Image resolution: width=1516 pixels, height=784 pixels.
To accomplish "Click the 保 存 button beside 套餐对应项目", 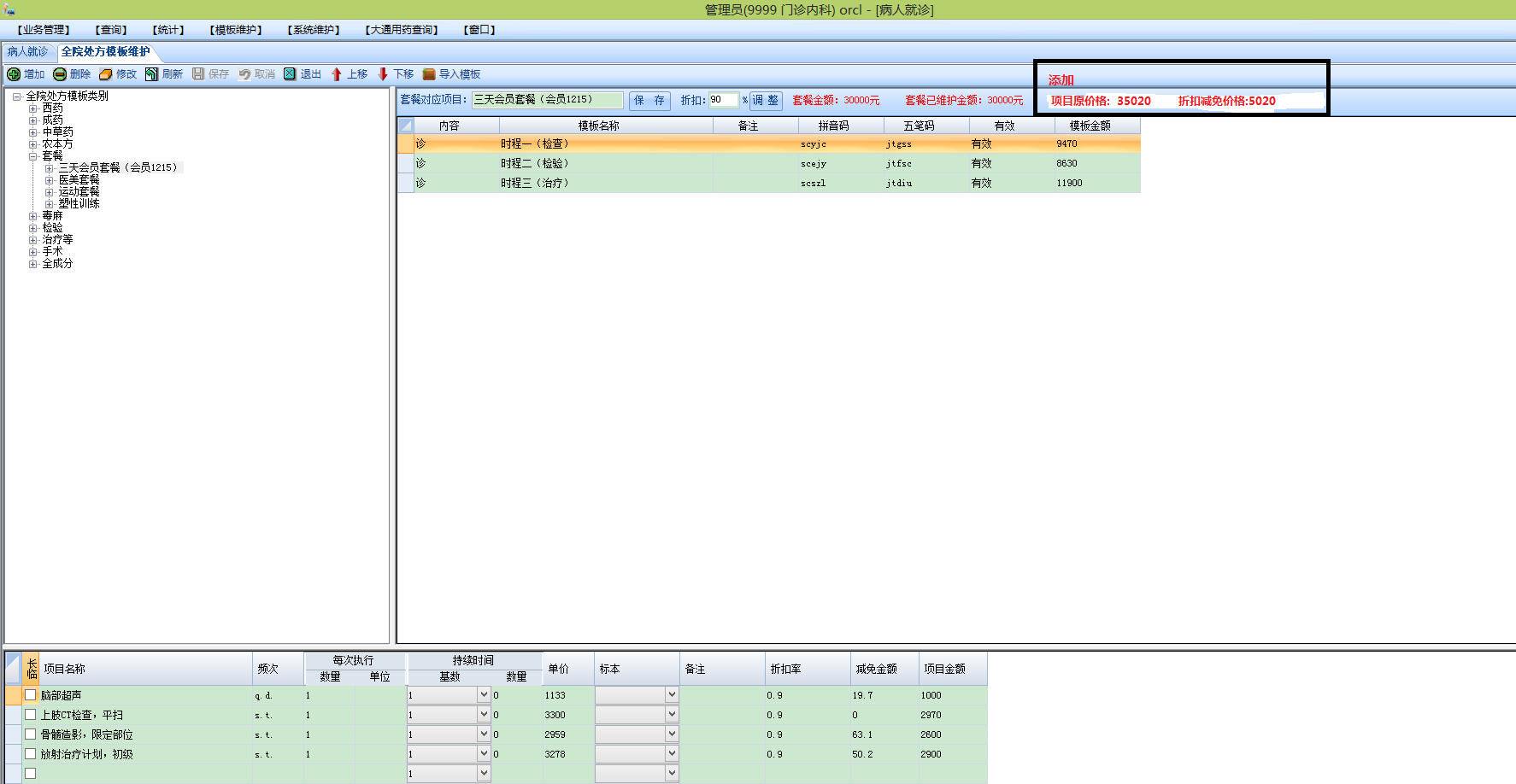I will click(649, 101).
